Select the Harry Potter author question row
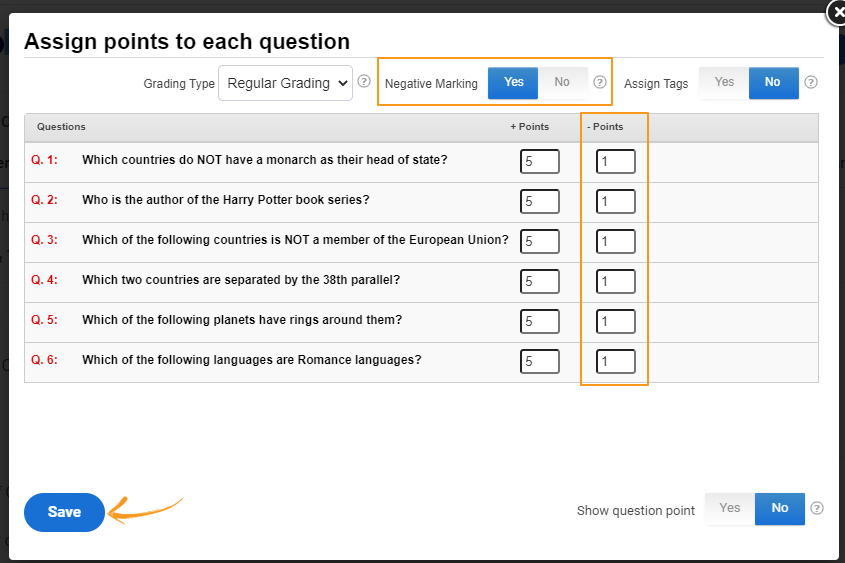 (226, 200)
